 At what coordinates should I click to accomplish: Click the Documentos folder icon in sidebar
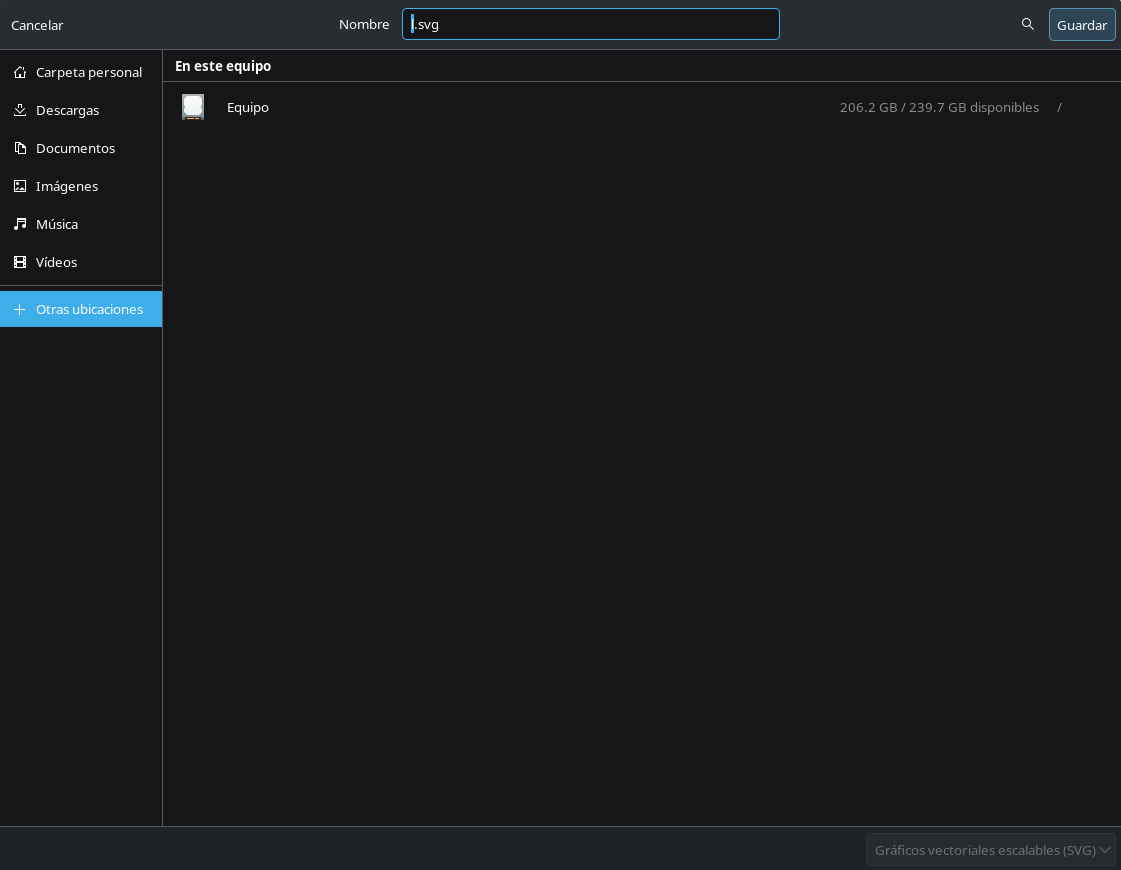20,148
